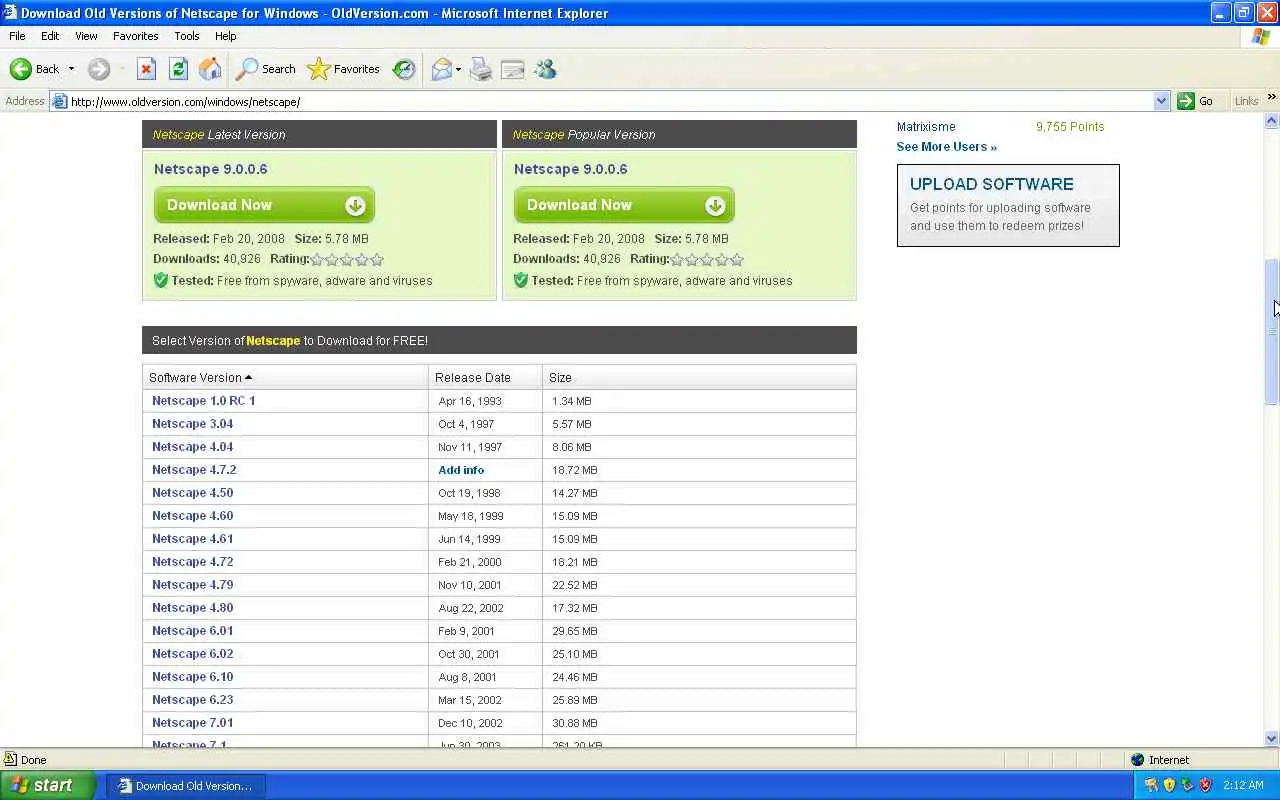Refresh the page with the green arrows icon
Image resolution: width=1280 pixels, height=800 pixels.
click(x=178, y=69)
